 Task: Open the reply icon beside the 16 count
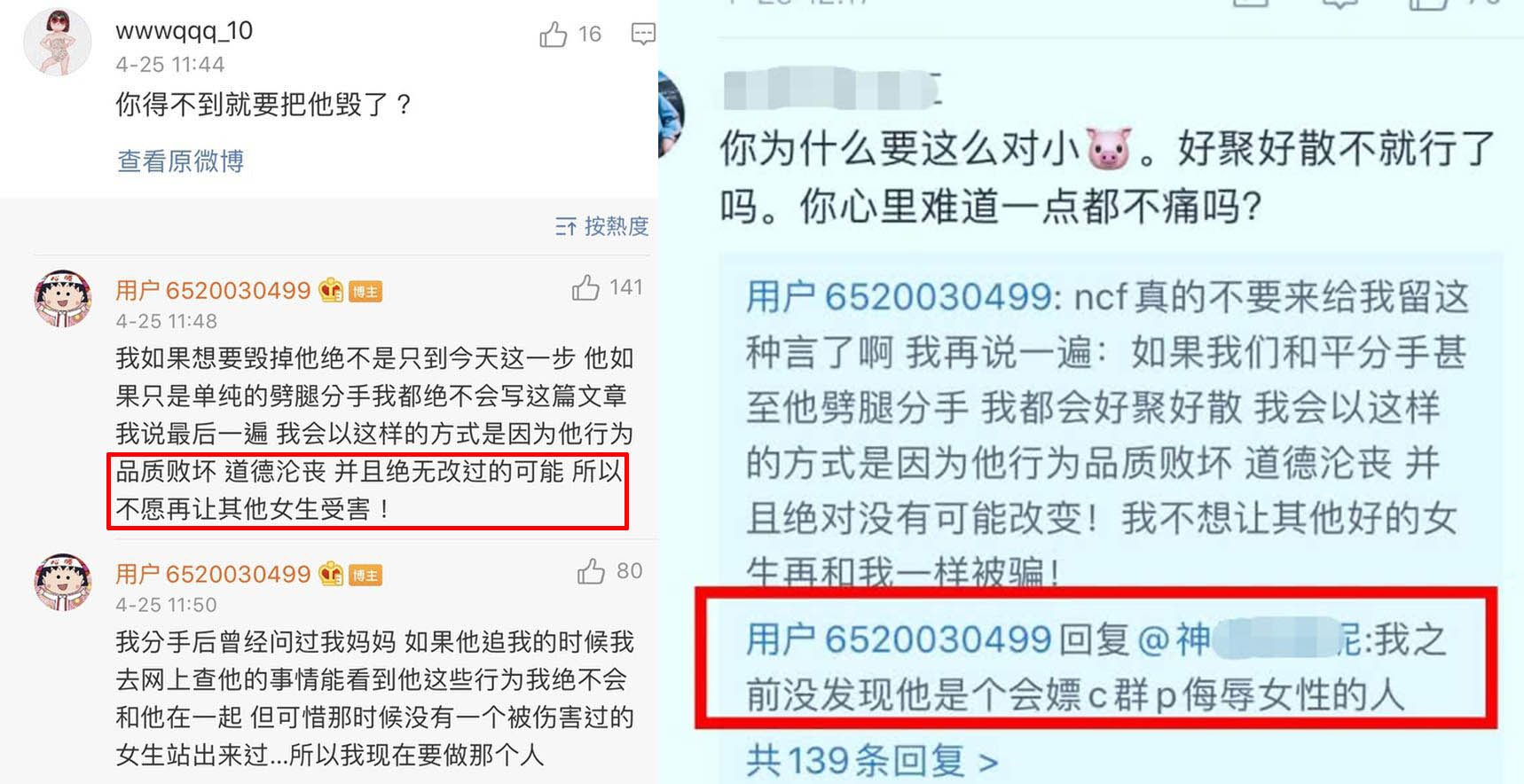[643, 35]
